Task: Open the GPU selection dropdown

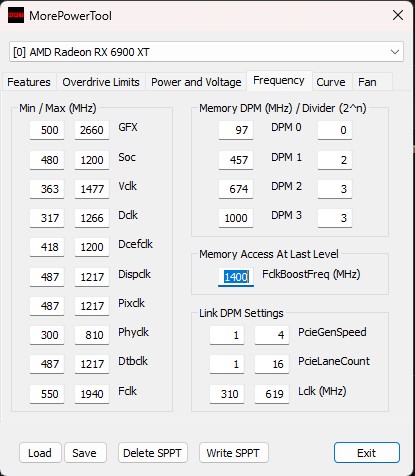Action: [206, 52]
